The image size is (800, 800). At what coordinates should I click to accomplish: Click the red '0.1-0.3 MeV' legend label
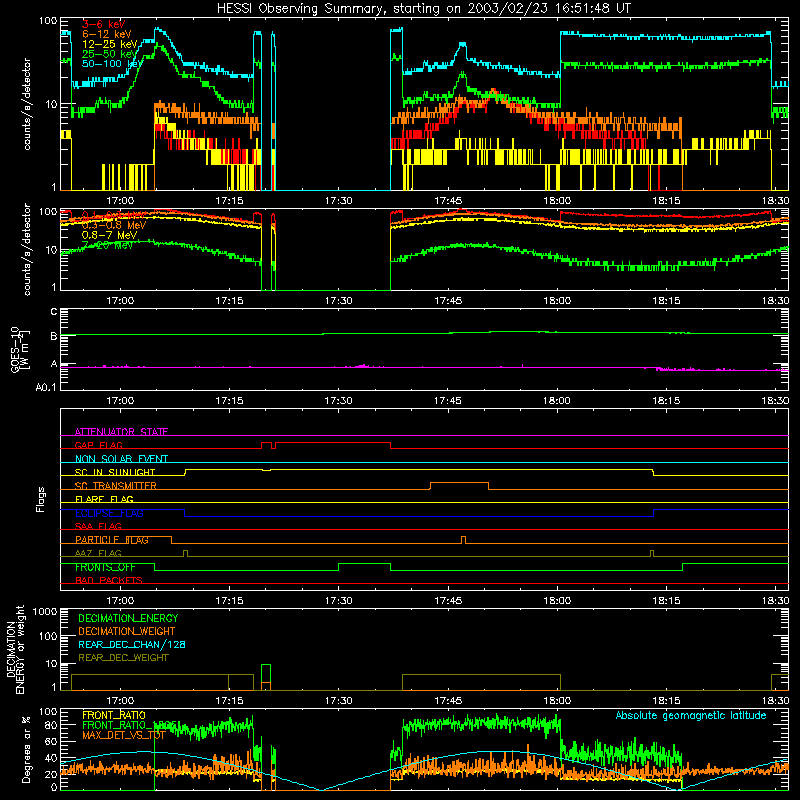[x=114, y=215]
